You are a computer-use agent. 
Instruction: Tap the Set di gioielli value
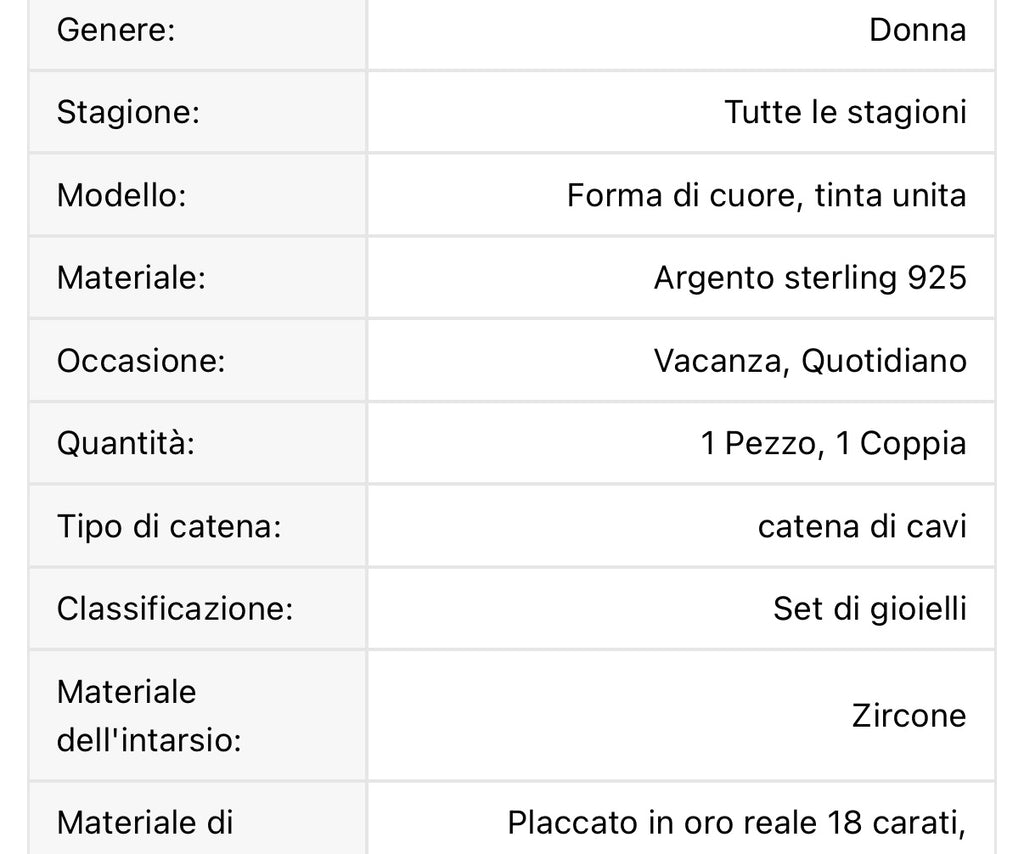[869, 608]
